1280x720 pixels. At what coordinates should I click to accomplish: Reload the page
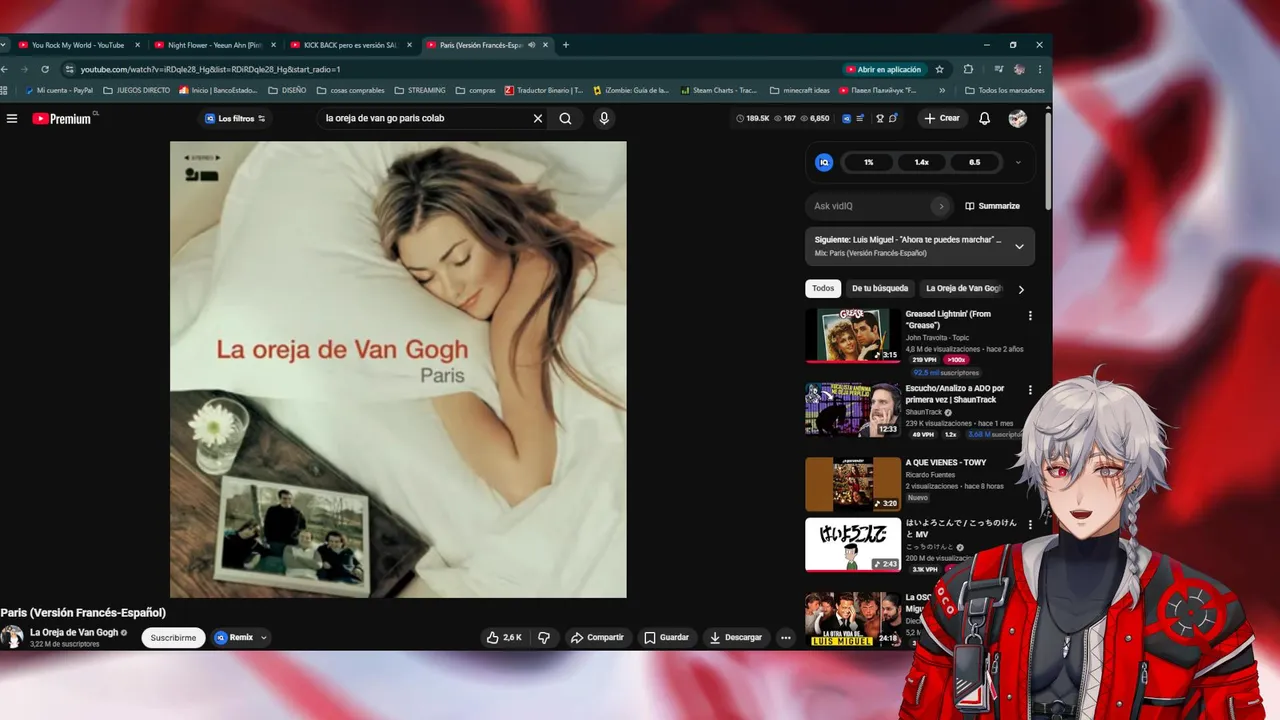(x=45, y=69)
